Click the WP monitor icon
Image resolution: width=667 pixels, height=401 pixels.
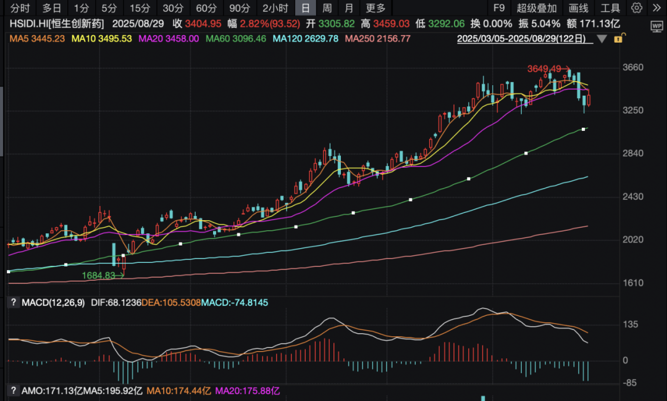[x=657, y=27]
